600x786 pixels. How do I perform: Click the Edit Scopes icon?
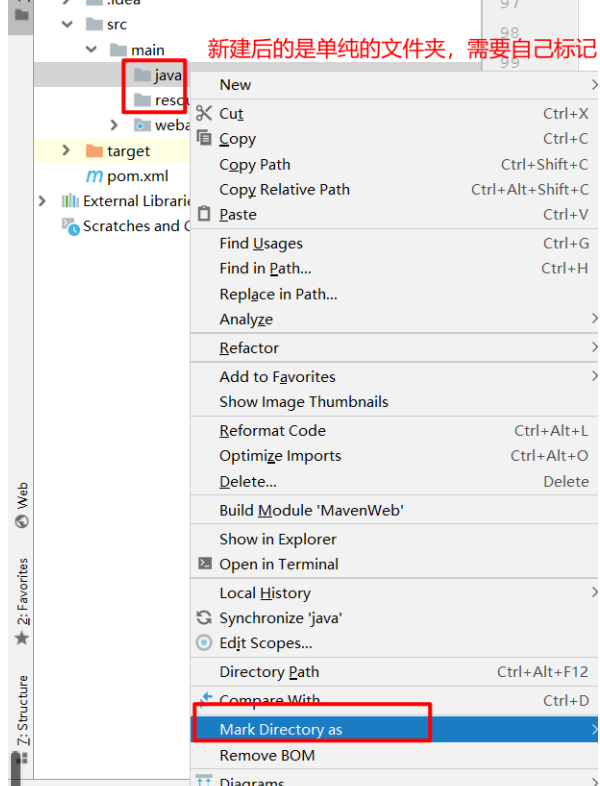tap(204, 643)
